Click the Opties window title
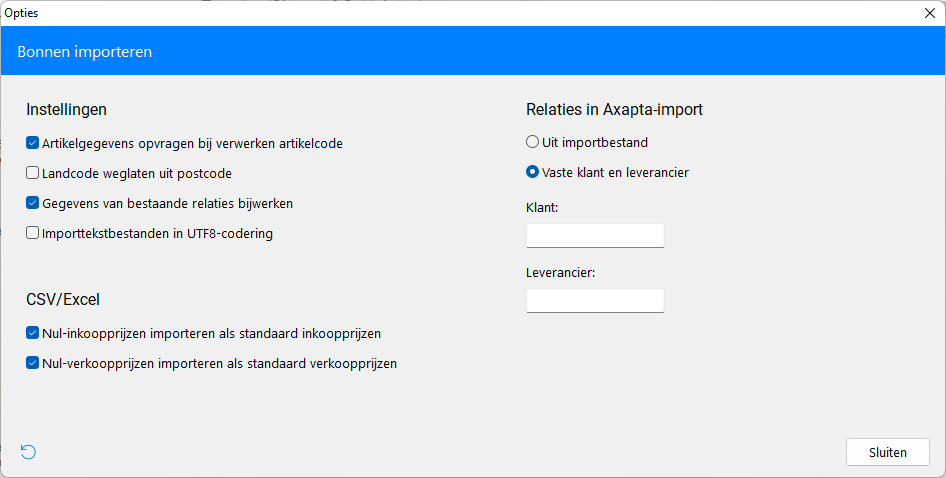Image resolution: width=946 pixels, height=478 pixels. click(21, 13)
